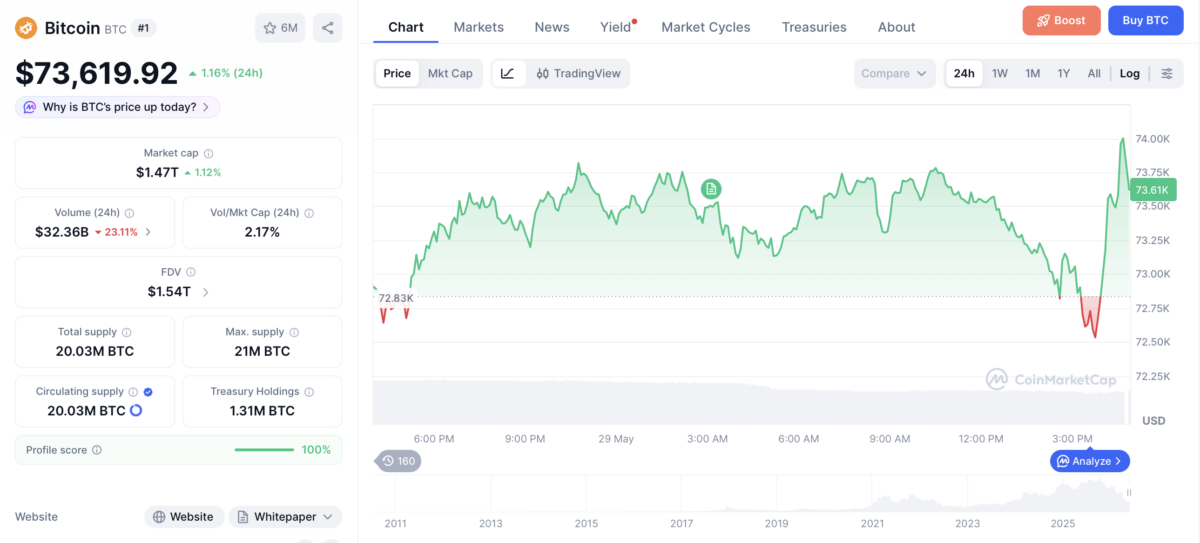Viewport: 1200px width, 543px height.
Task: Expand 'Why is BTC's price up today?'
Action: point(118,107)
